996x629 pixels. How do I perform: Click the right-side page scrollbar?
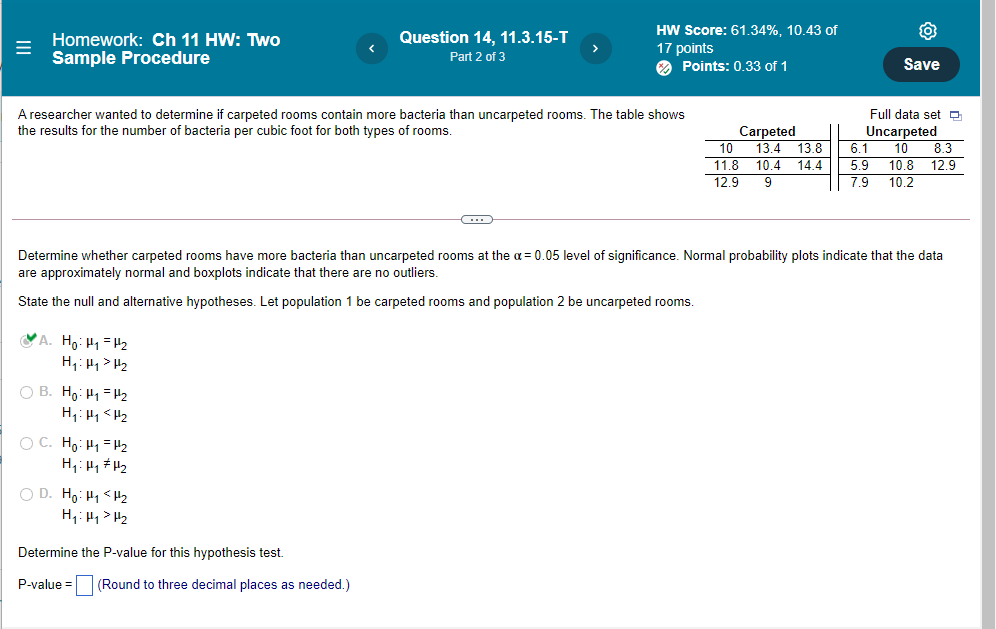[x=988, y=300]
